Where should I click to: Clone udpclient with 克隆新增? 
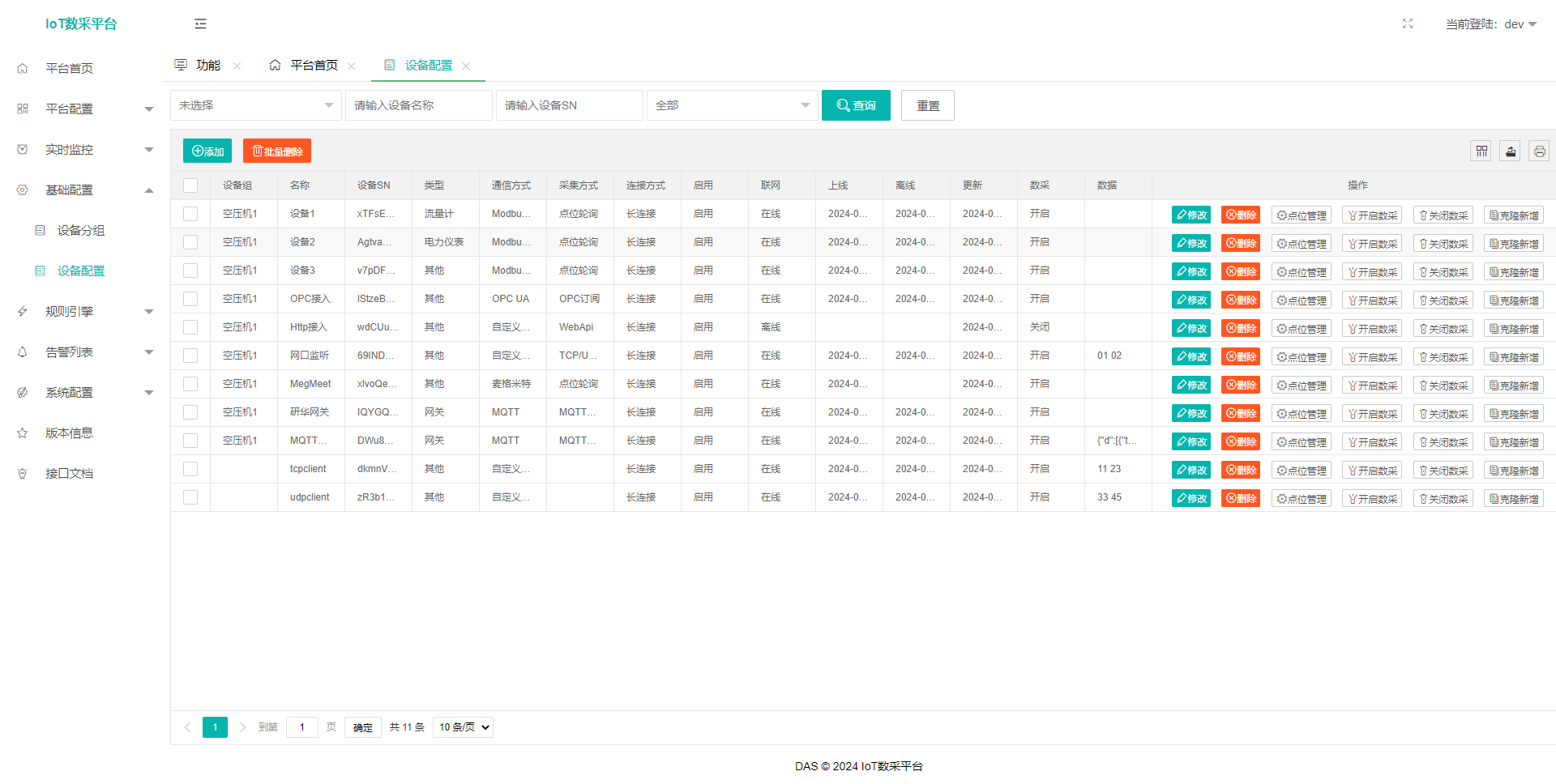tap(1514, 498)
